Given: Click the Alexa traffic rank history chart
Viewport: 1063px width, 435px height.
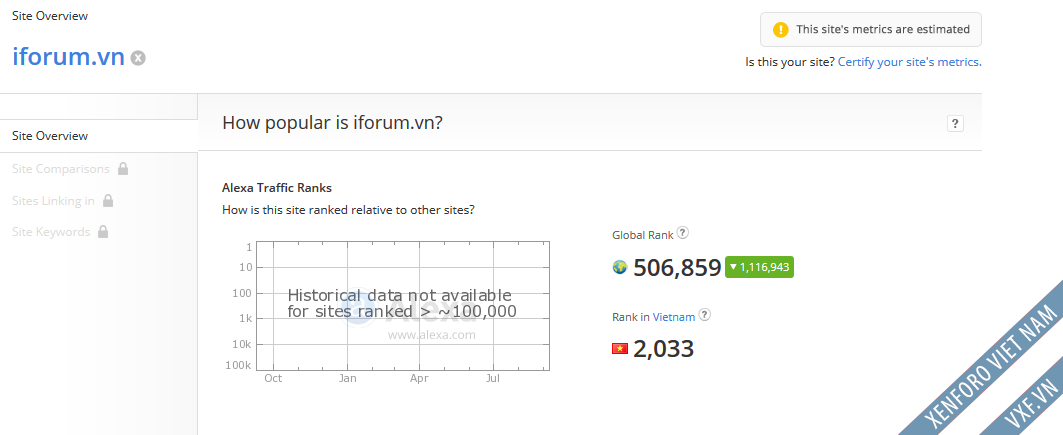Looking at the screenshot, I should click(411, 306).
